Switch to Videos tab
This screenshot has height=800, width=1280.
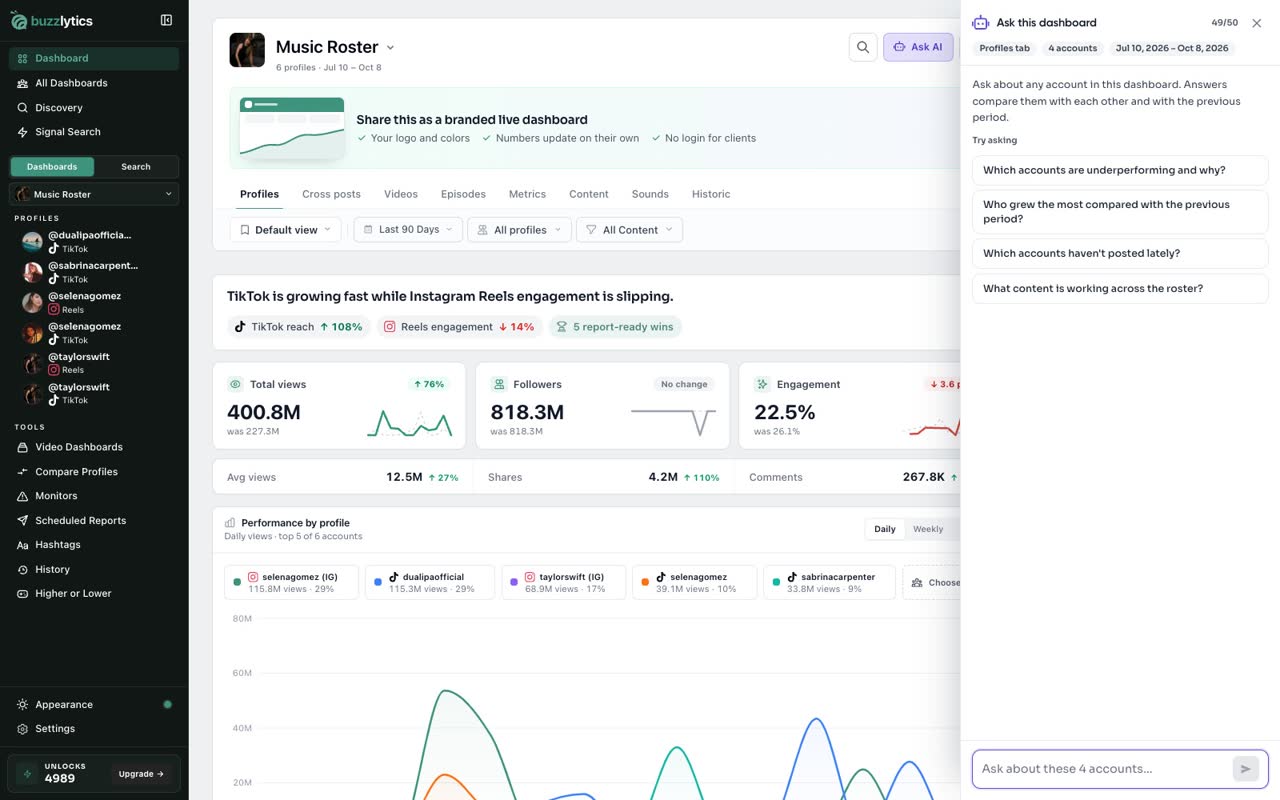(401, 194)
